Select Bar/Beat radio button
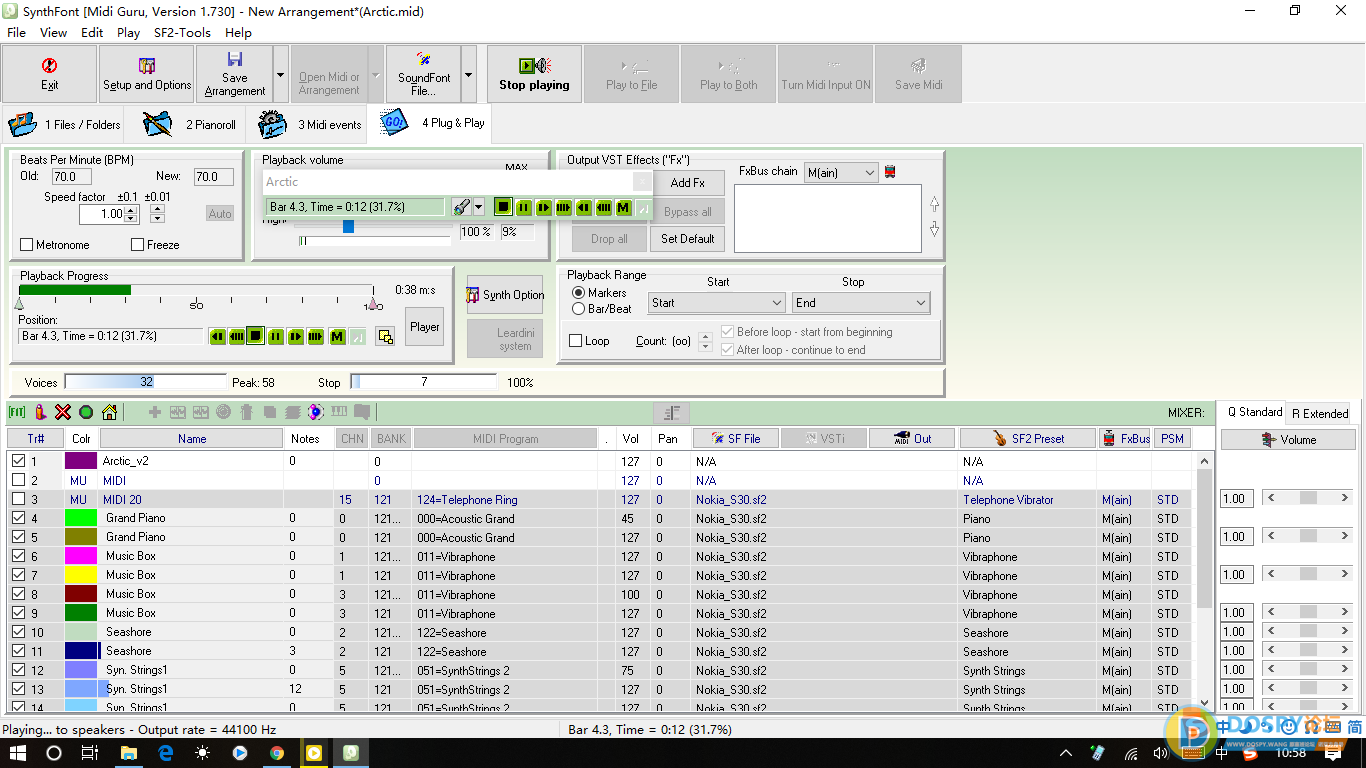The width and height of the screenshot is (1366, 768). (x=578, y=309)
